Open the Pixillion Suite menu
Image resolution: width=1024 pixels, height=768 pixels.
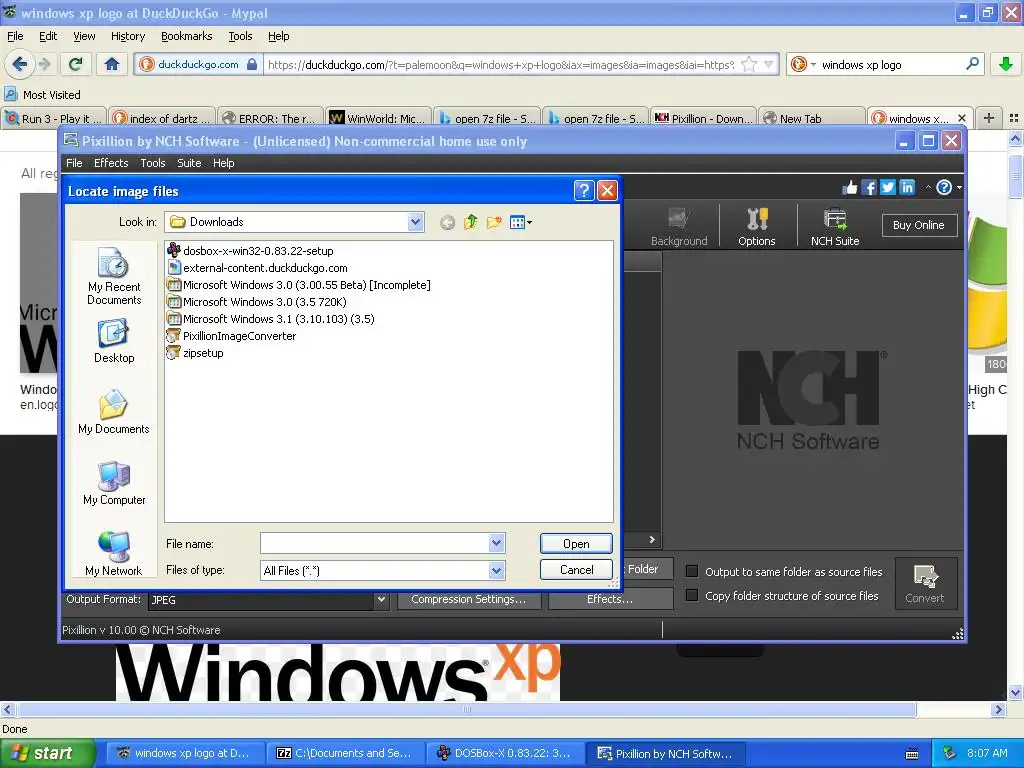click(x=189, y=163)
